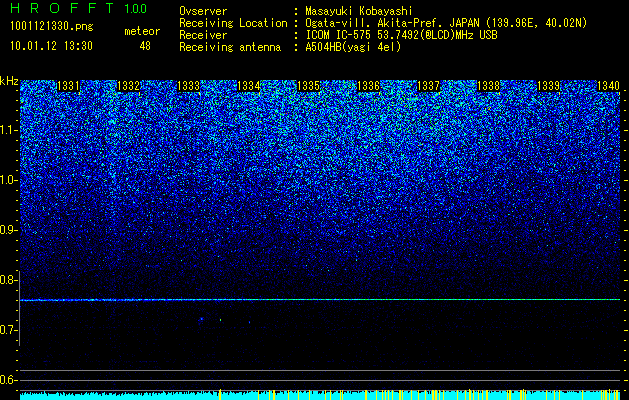
Task: Click the 1338 time marker
Action: [x=489, y=86]
